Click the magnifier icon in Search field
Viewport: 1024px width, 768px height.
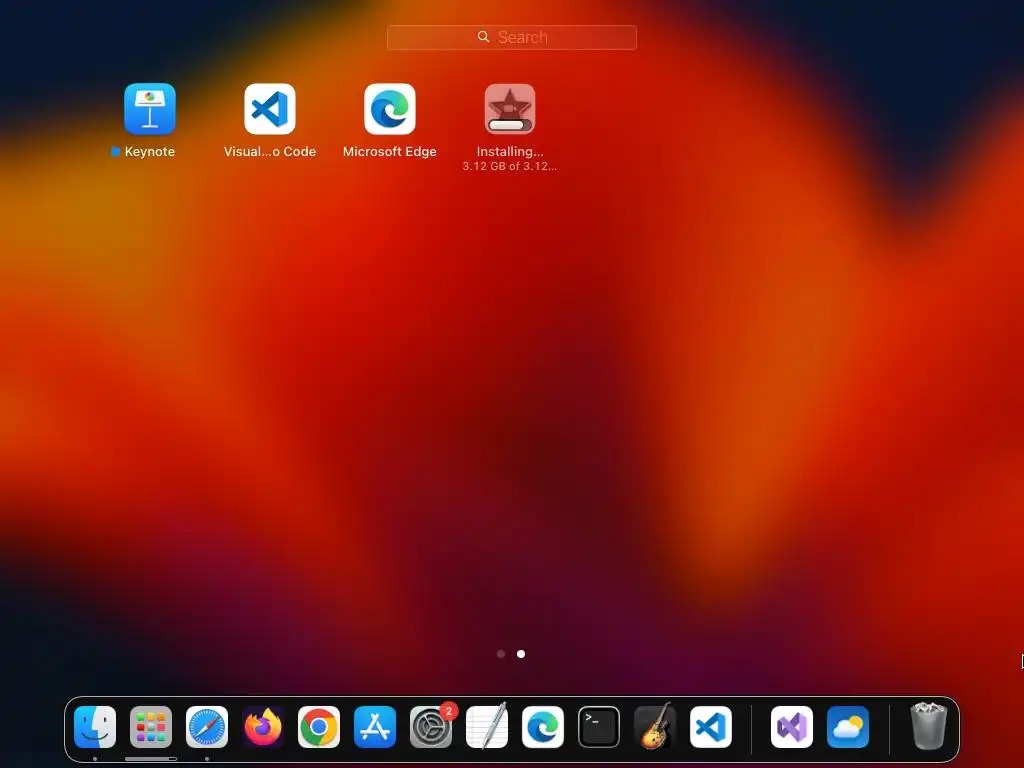click(x=483, y=37)
